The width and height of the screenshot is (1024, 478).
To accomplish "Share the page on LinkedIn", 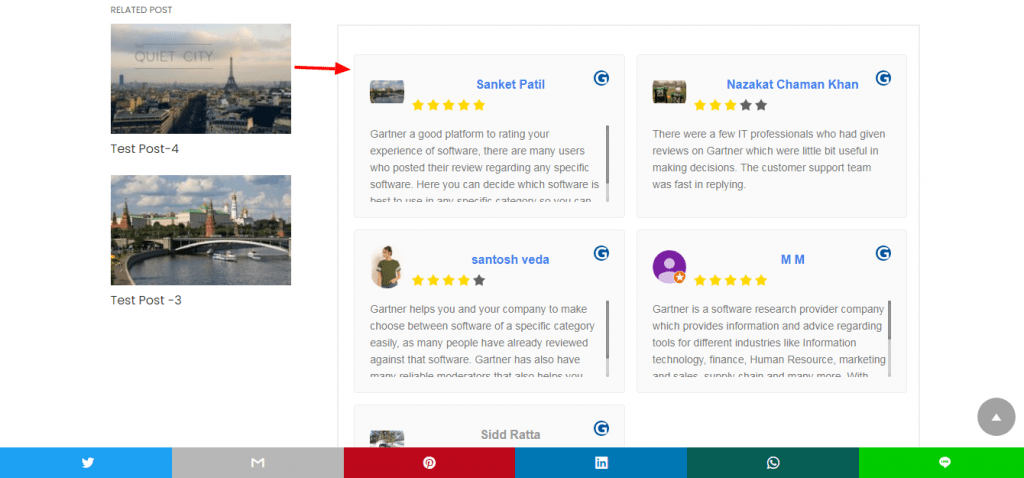I will [601, 463].
